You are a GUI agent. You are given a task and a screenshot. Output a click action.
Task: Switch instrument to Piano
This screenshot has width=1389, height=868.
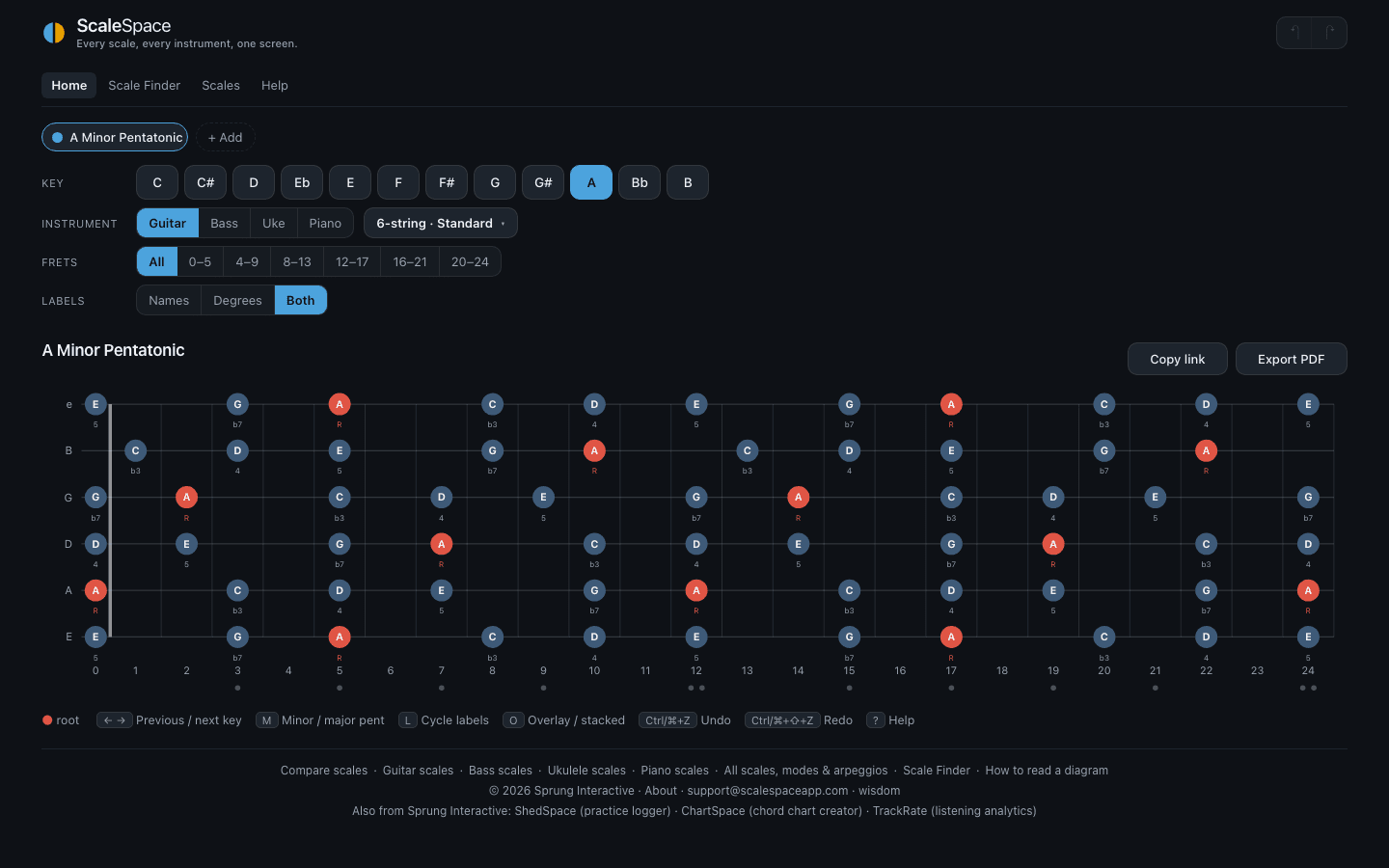pos(325,223)
